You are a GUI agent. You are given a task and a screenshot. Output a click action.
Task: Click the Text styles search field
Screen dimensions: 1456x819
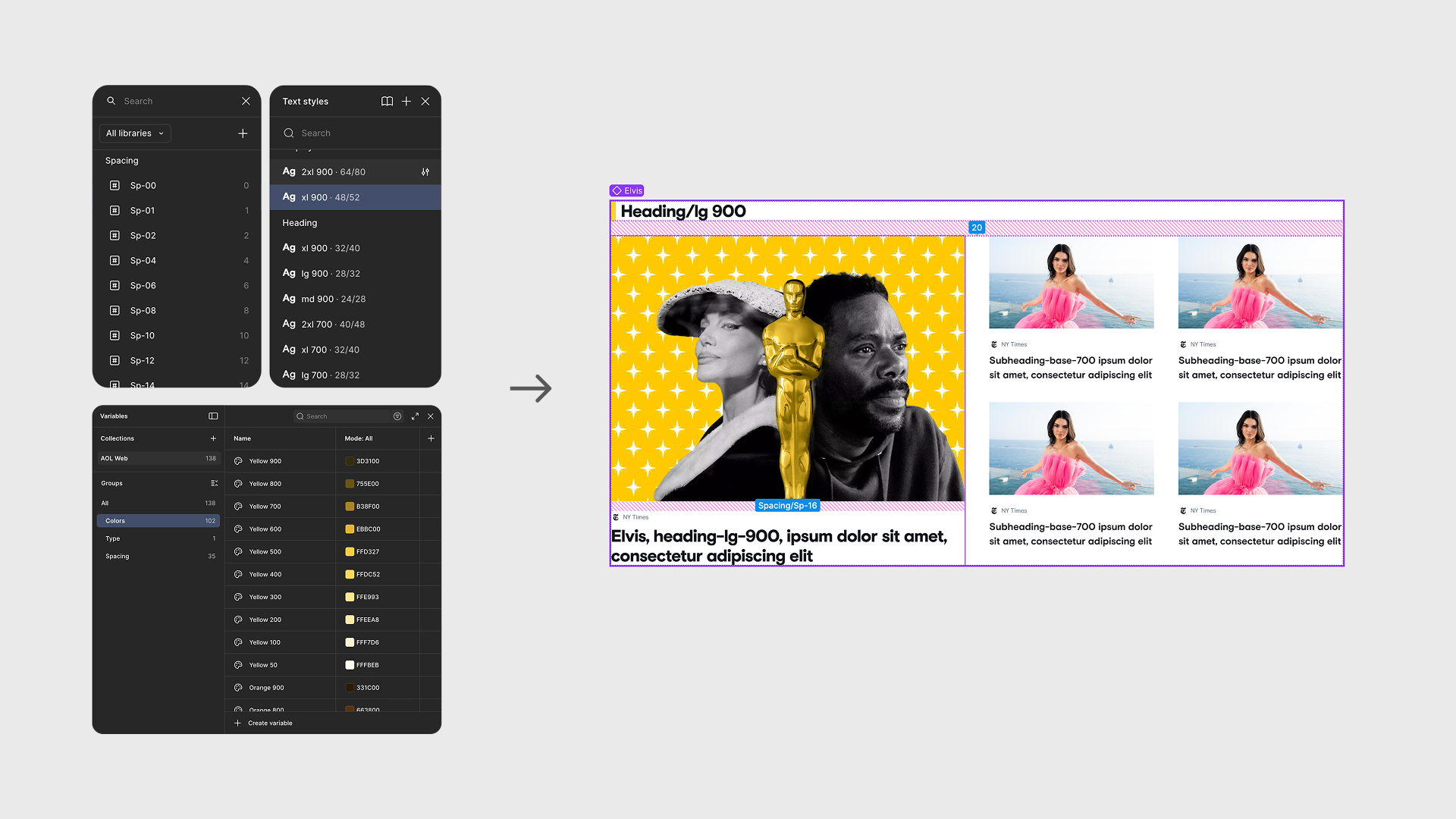tap(356, 133)
